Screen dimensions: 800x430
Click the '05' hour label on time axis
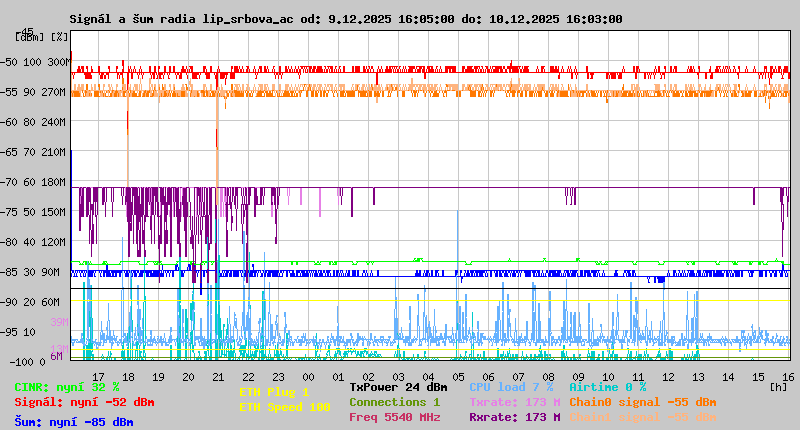[x=458, y=377]
